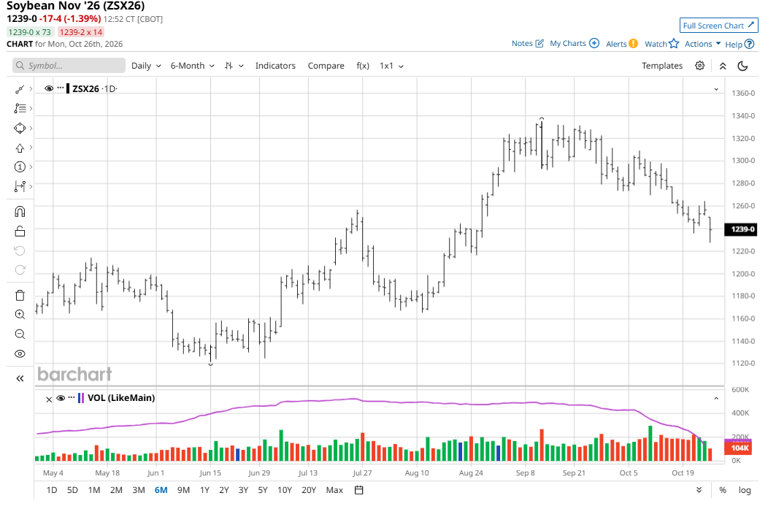Open the bar type selector icon
This screenshot has height=512, width=768.
[x=234, y=66]
